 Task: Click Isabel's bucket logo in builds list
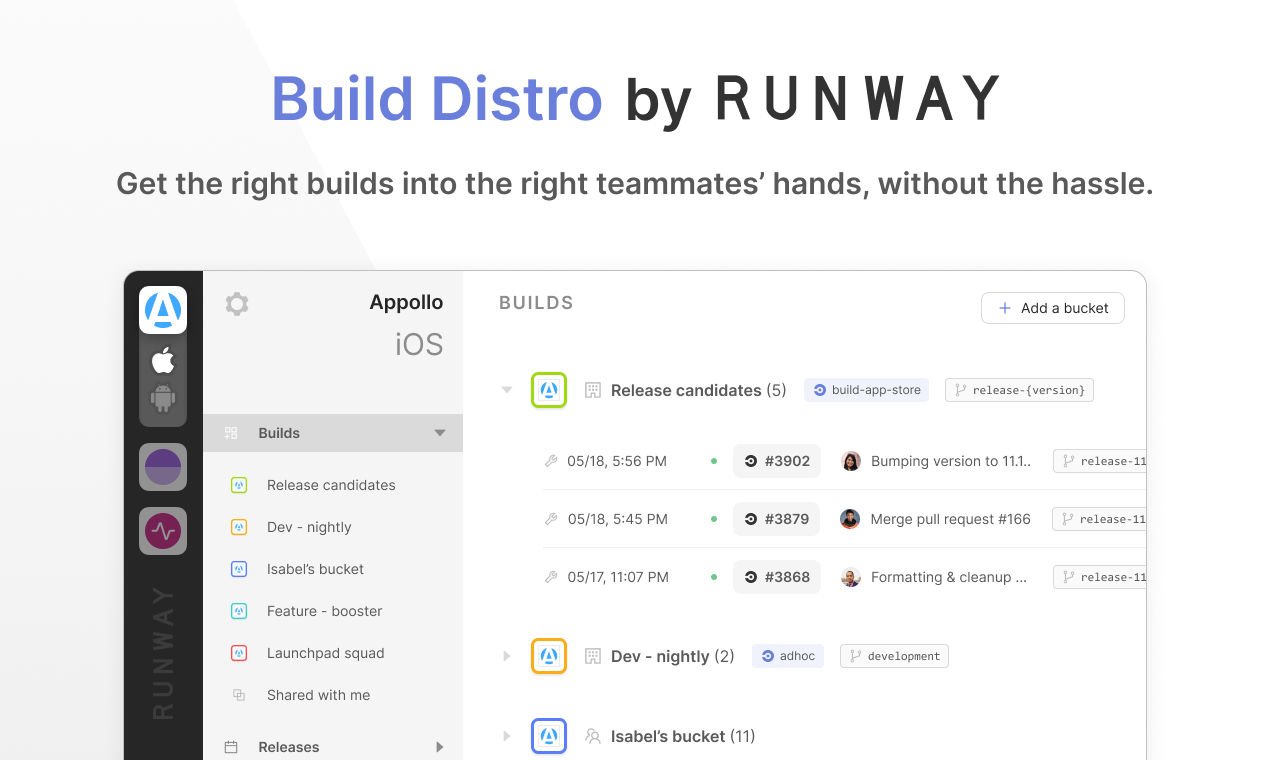tap(549, 736)
